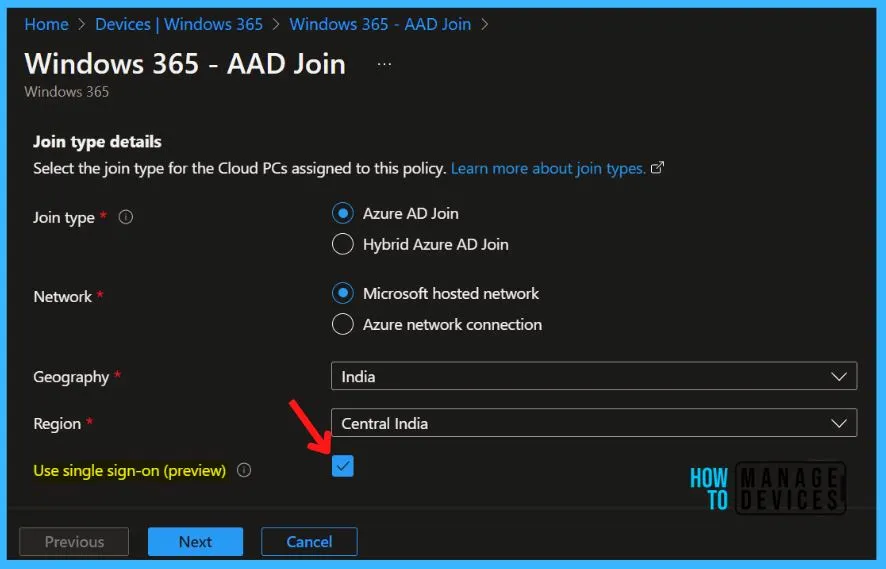Click the Windows 365 subtitle text
Image resolution: width=886 pixels, height=569 pixels.
pyautogui.click(x=67, y=92)
